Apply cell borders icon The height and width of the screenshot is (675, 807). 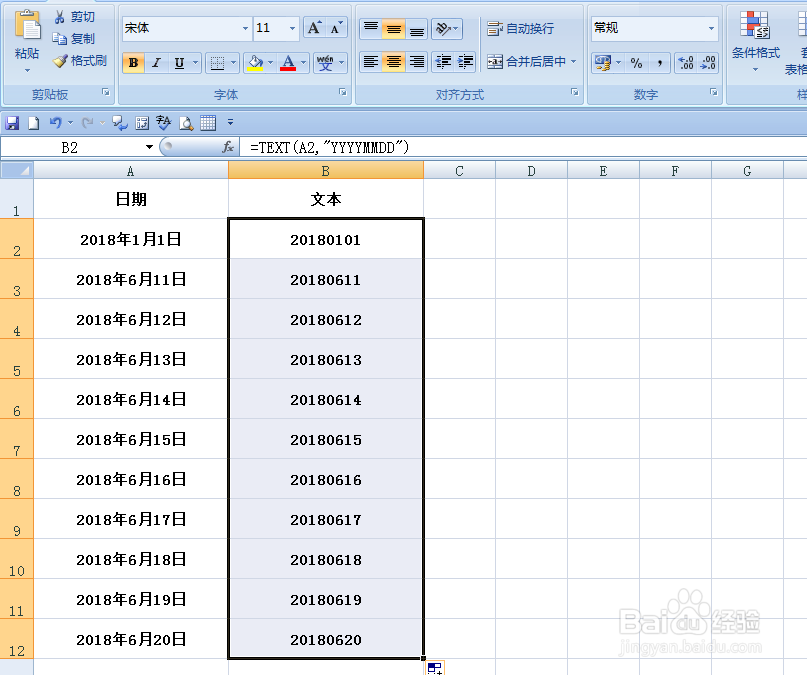pos(218,63)
